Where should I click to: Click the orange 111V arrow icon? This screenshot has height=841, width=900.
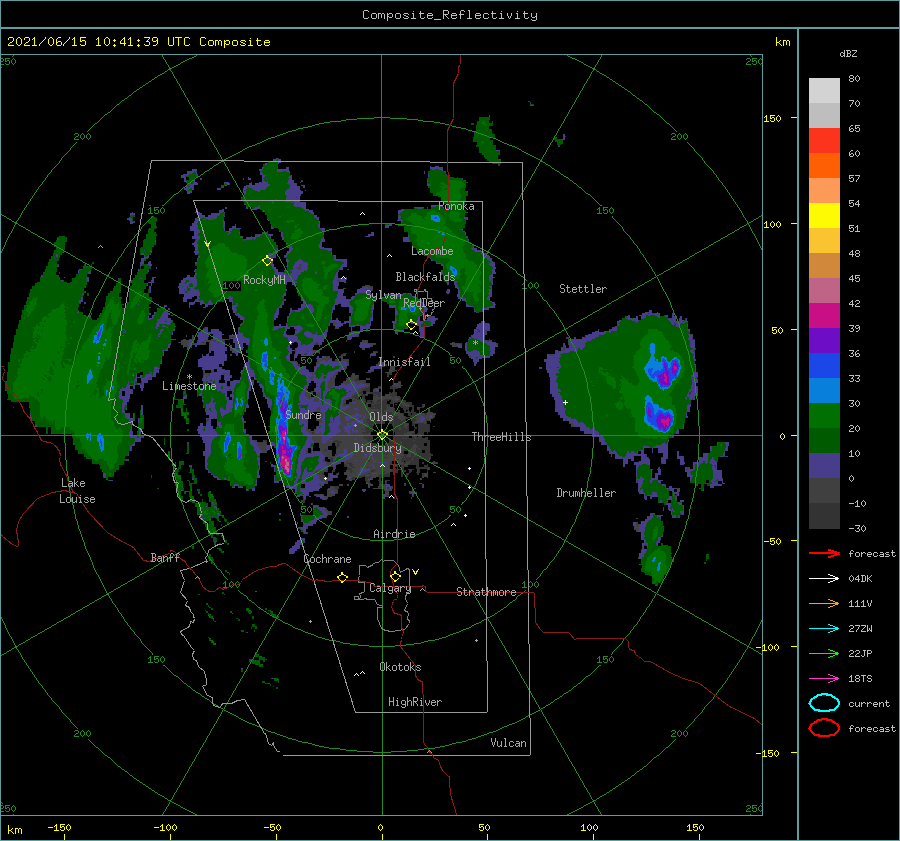point(824,603)
